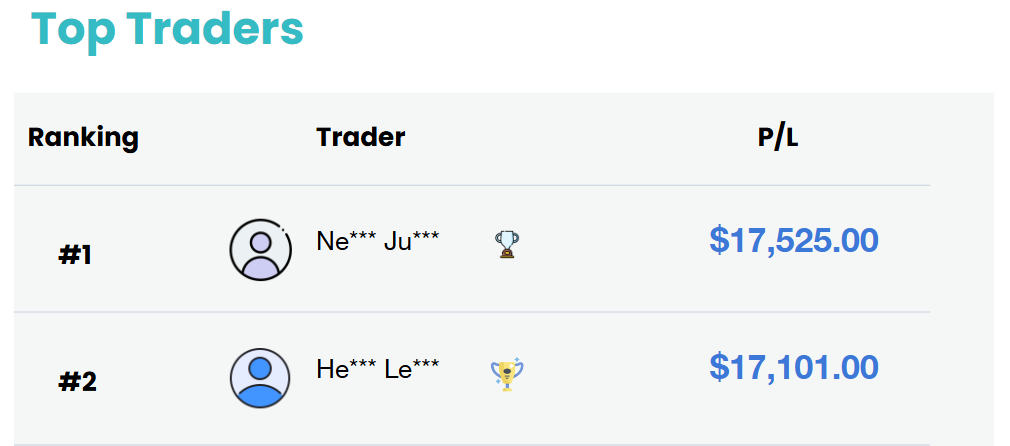The width and height of the screenshot is (1010, 446).
Task: Click the blue avatar icon of trader #2
Action: 260,378
